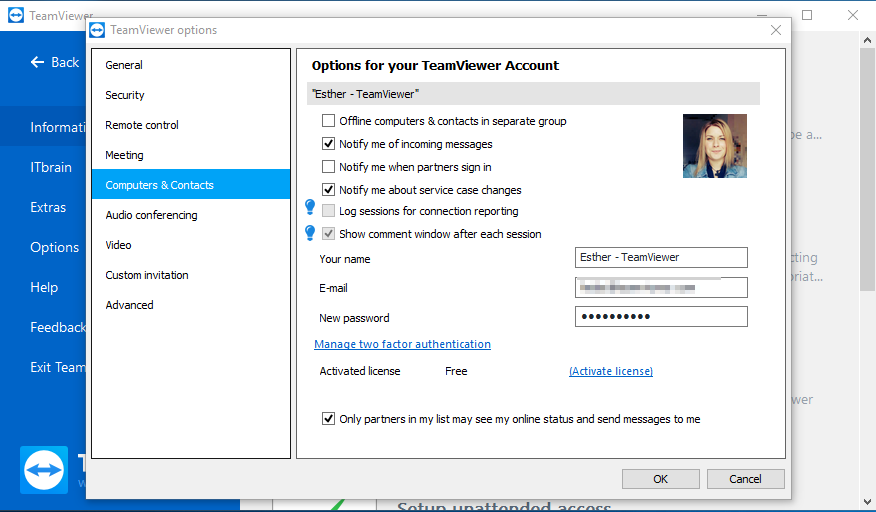Click the Your name input field
876x512 pixels.
pos(661,258)
